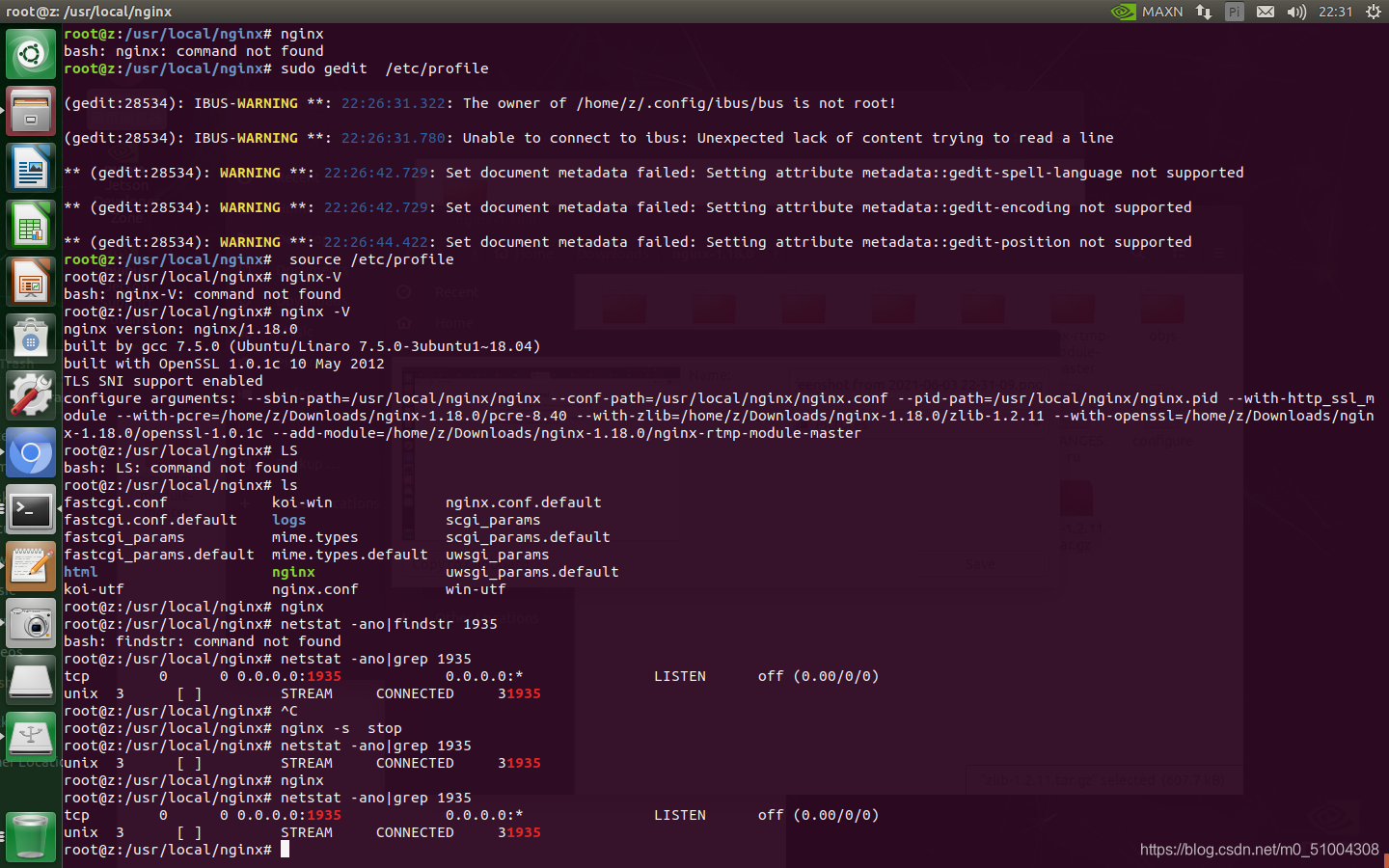Click 'fastcgi.conf.default' in the ls output
1389x868 pixels.
point(150,520)
